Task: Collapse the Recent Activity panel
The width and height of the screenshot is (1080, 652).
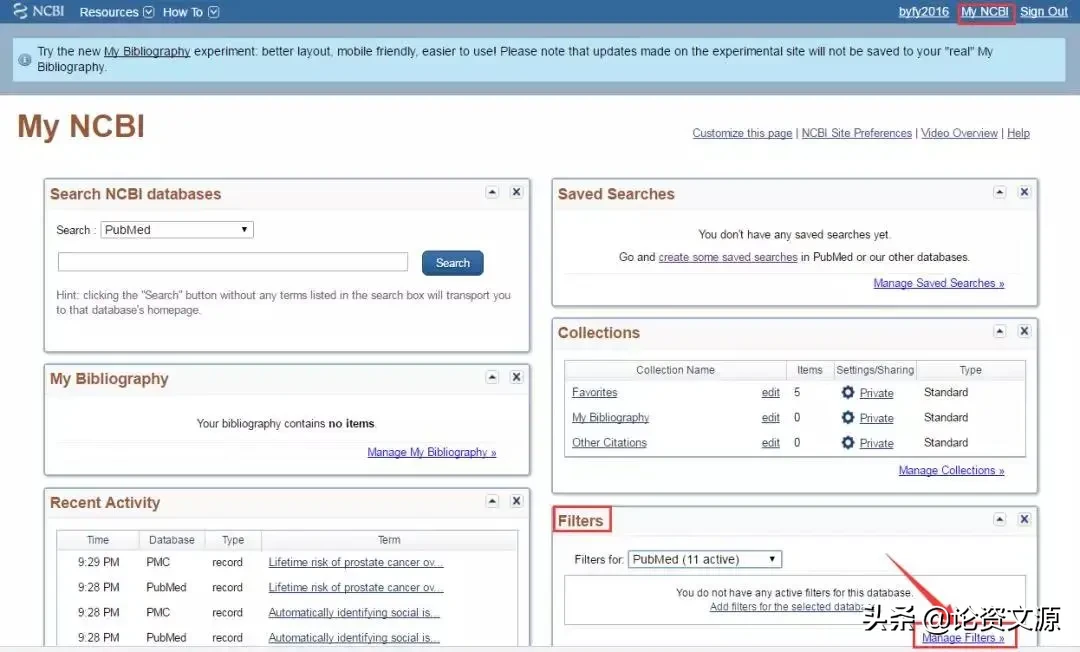Action: click(492, 501)
